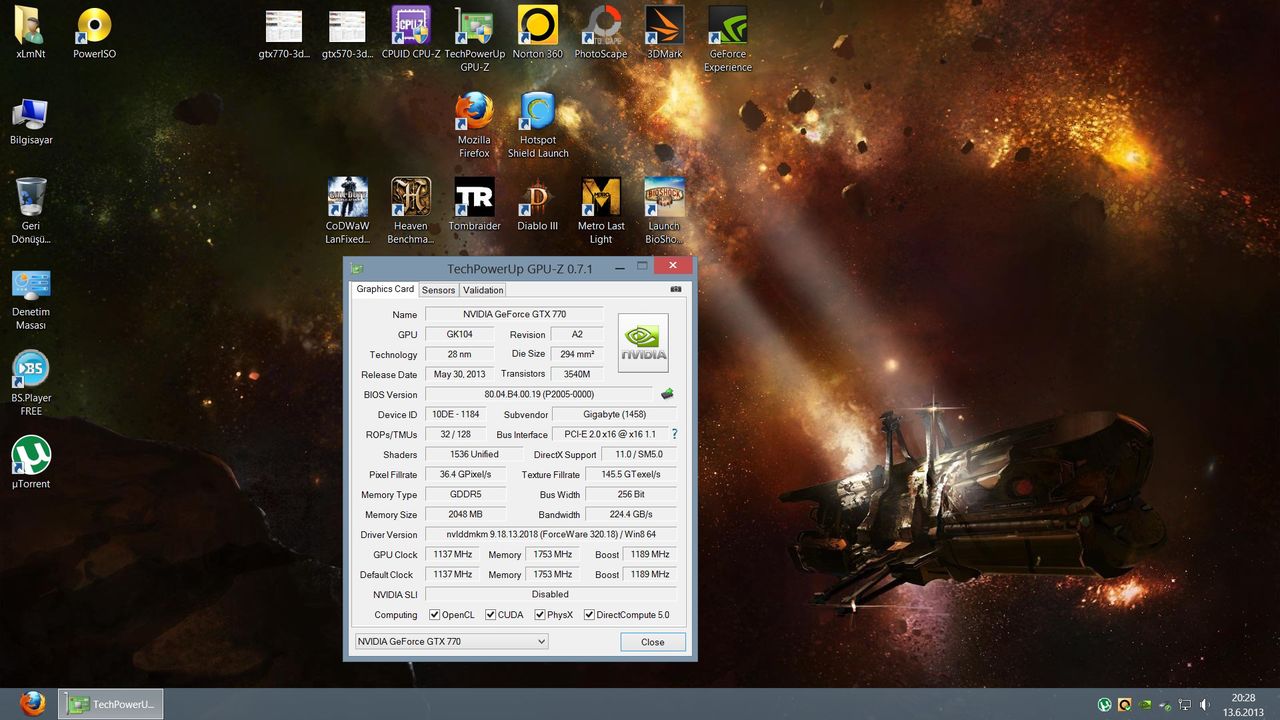1280x720 pixels.
Task: Click the Bus Interface question mark
Action: click(674, 434)
